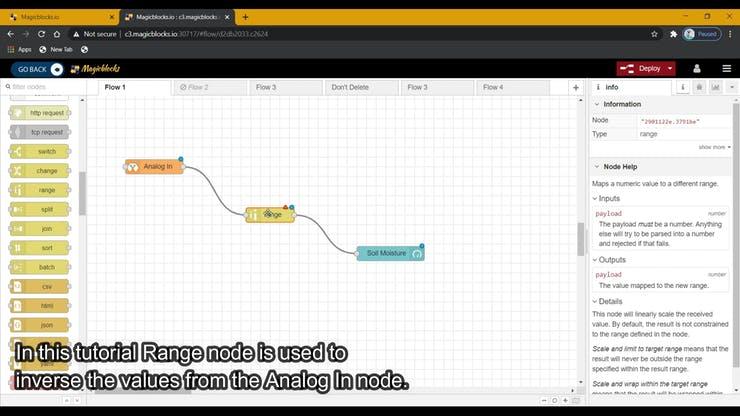Open the hamburger main menu
The height and width of the screenshot is (416, 740).
tap(725, 68)
